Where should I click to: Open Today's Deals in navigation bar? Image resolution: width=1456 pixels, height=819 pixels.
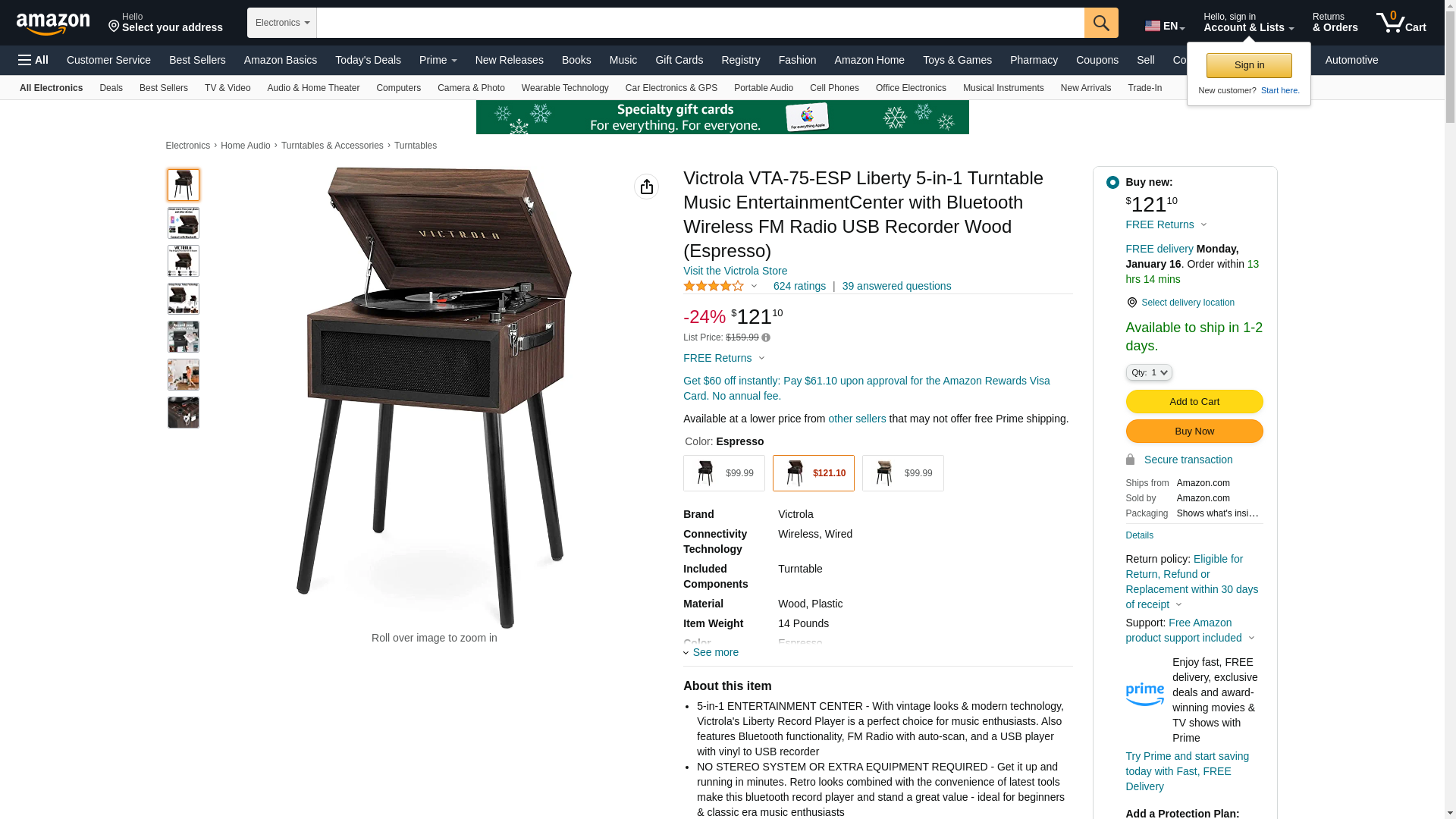click(368, 60)
